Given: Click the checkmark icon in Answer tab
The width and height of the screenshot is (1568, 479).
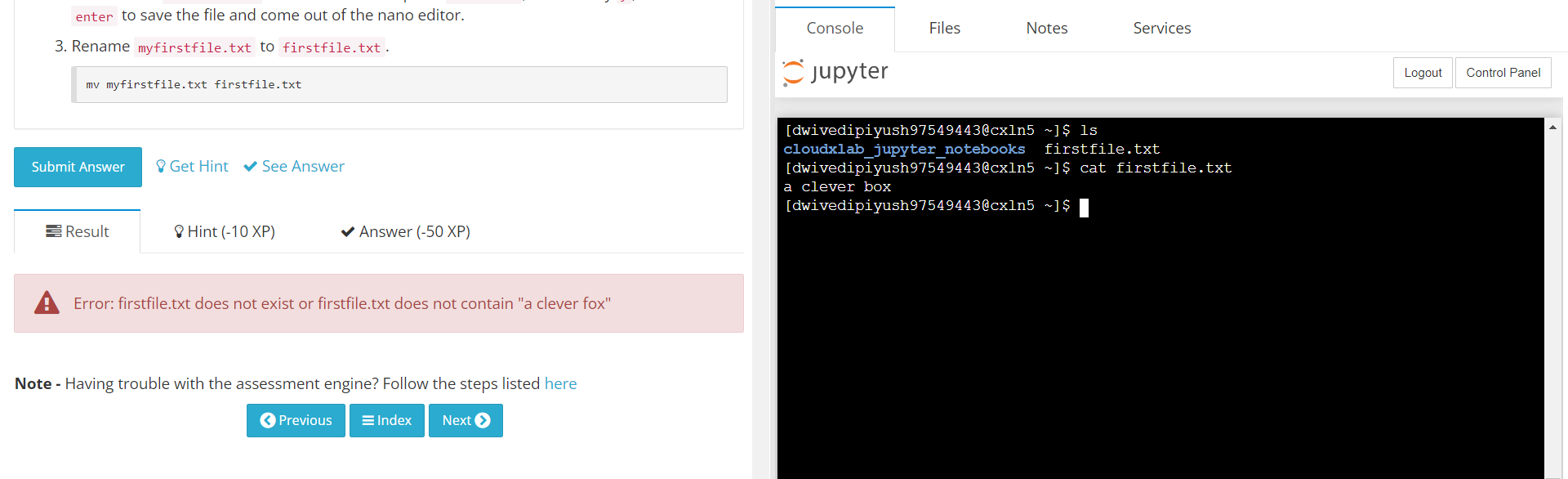Looking at the screenshot, I should tap(348, 231).
